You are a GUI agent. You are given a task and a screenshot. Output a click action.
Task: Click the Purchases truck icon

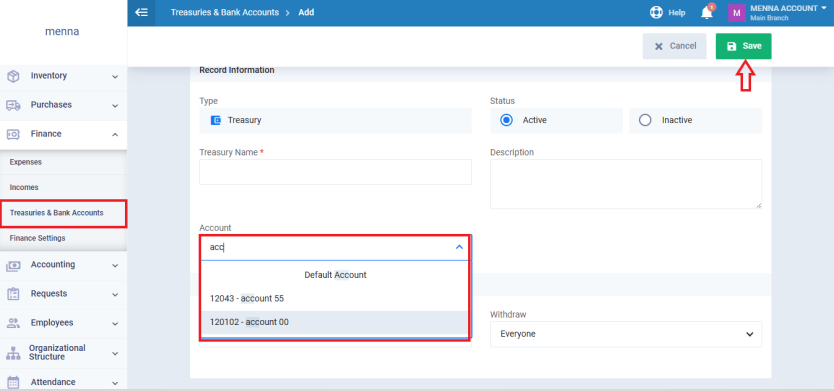13,105
